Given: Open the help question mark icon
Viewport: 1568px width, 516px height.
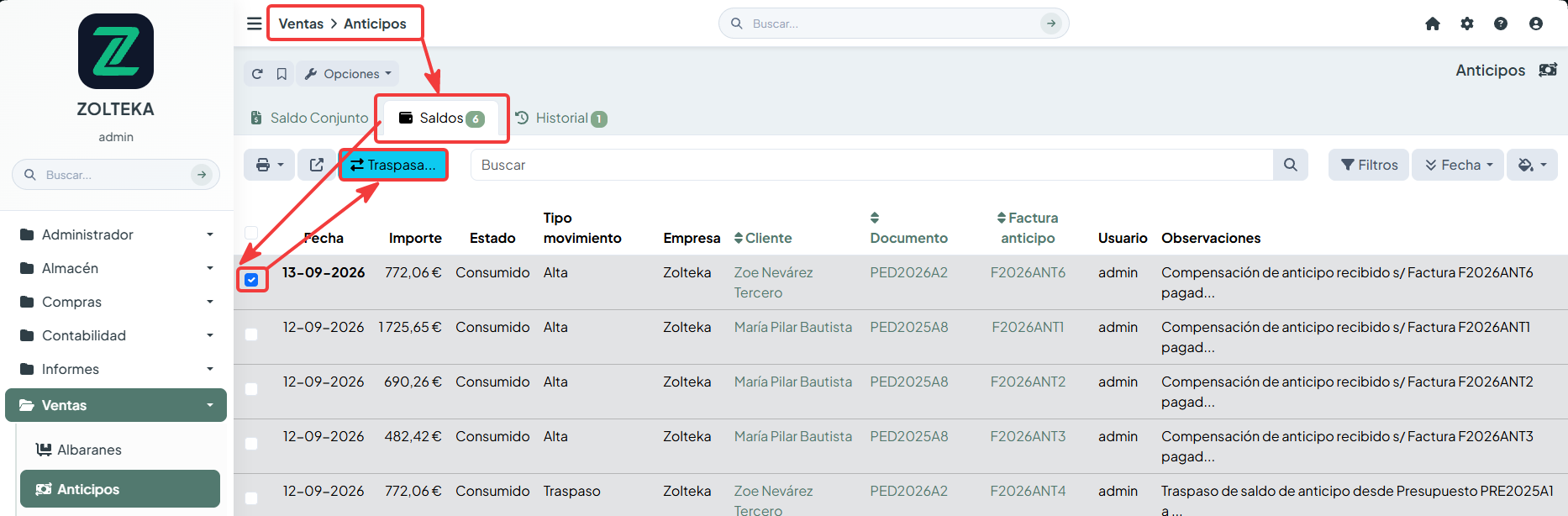Looking at the screenshot, I should point(1501,24).
